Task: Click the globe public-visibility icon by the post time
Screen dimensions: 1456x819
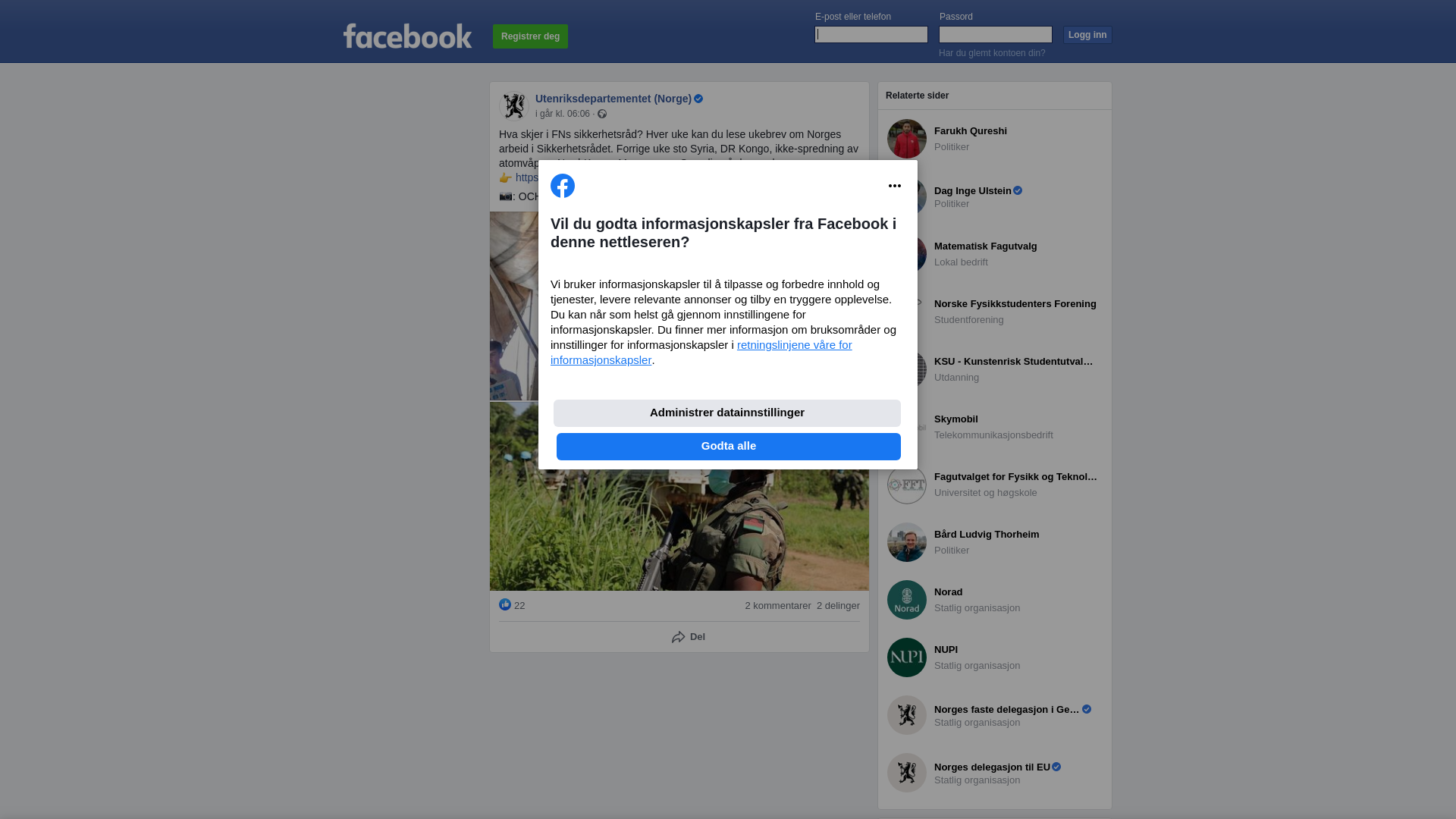Action: [x=602, y=114]
